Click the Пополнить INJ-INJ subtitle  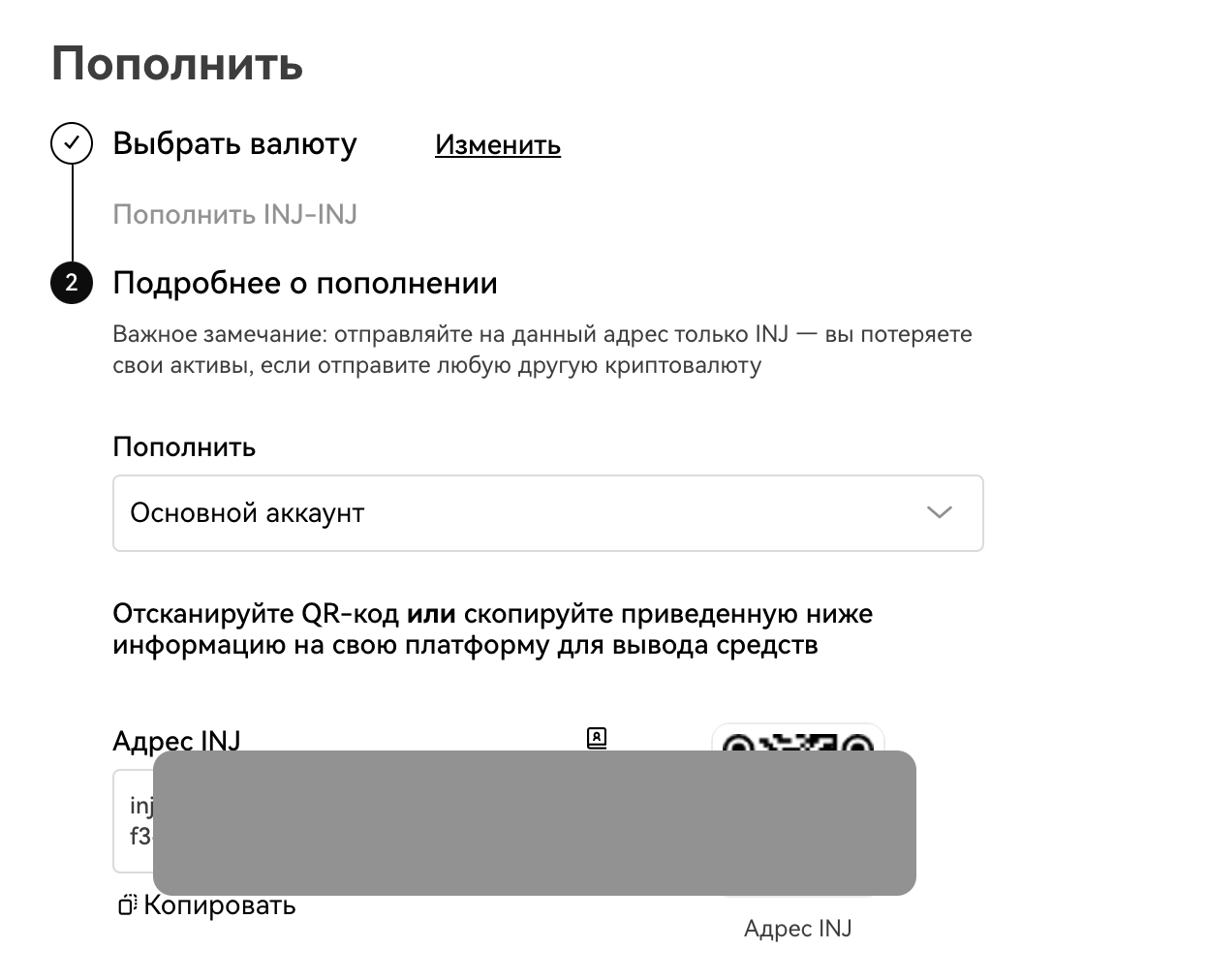(x=235, y=214)
